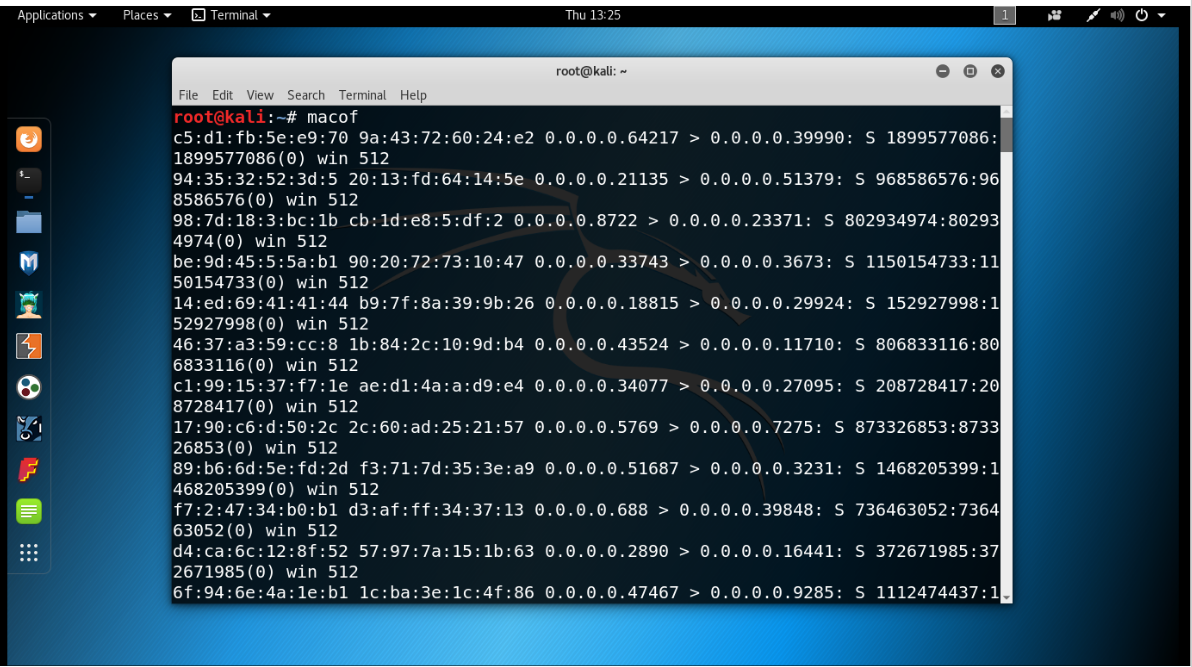1192x667 pixels.
Task: Click MAC address 17:90:c6:d:50:2c
Action: [x=255, y=427]
